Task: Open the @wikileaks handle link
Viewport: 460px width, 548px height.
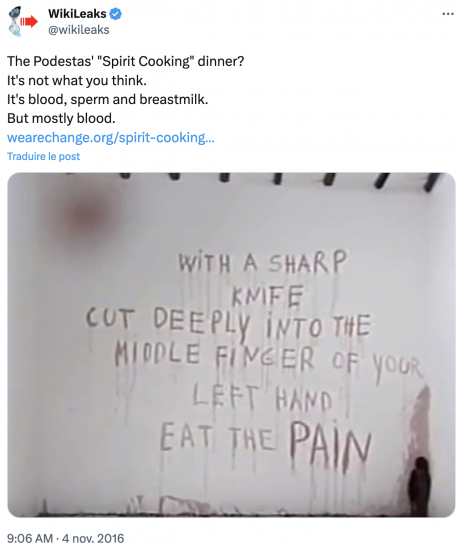Action: pyautogui.click(x=79, y=30)
